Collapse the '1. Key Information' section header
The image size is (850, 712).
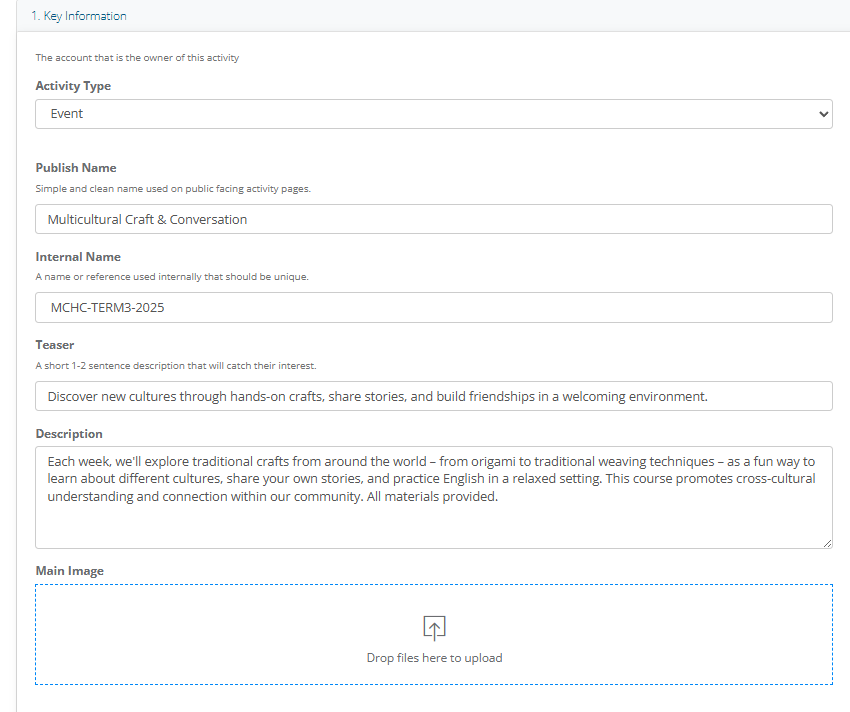tap(79, 16)
